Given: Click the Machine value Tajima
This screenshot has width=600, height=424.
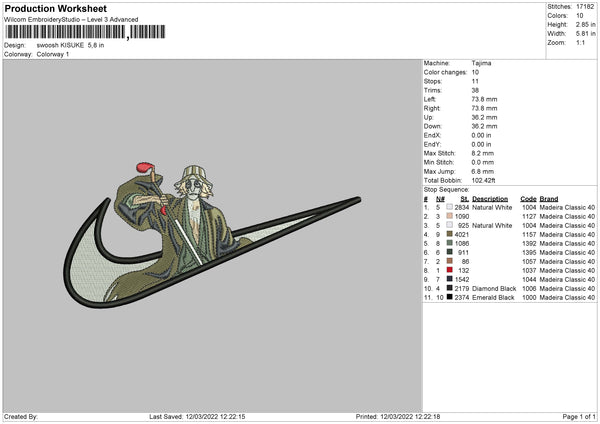Looking at the screenshot, I should pyautogui.click(x=481, y=63).
